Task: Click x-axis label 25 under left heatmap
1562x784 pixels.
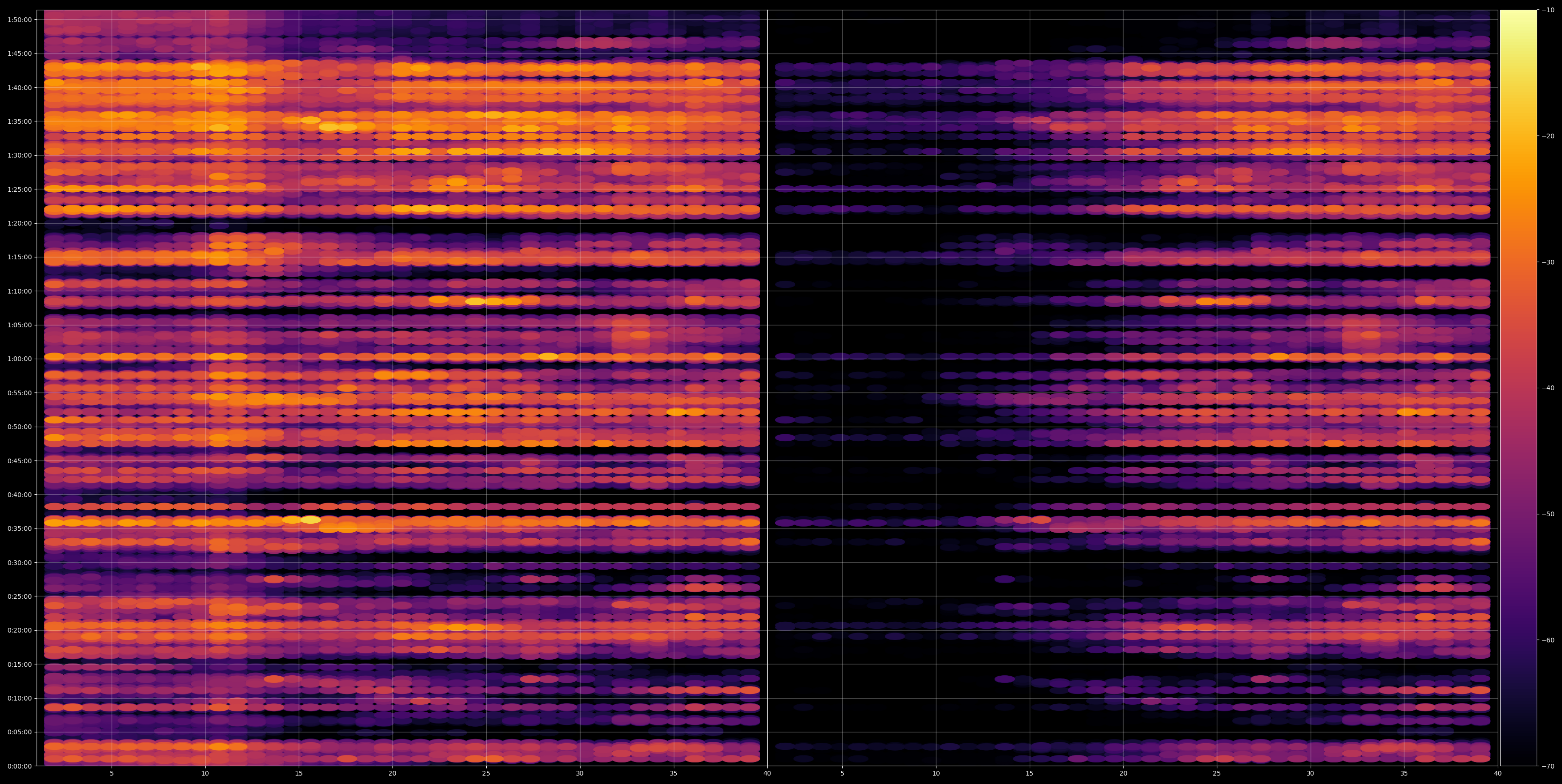Action: point(486,774)
